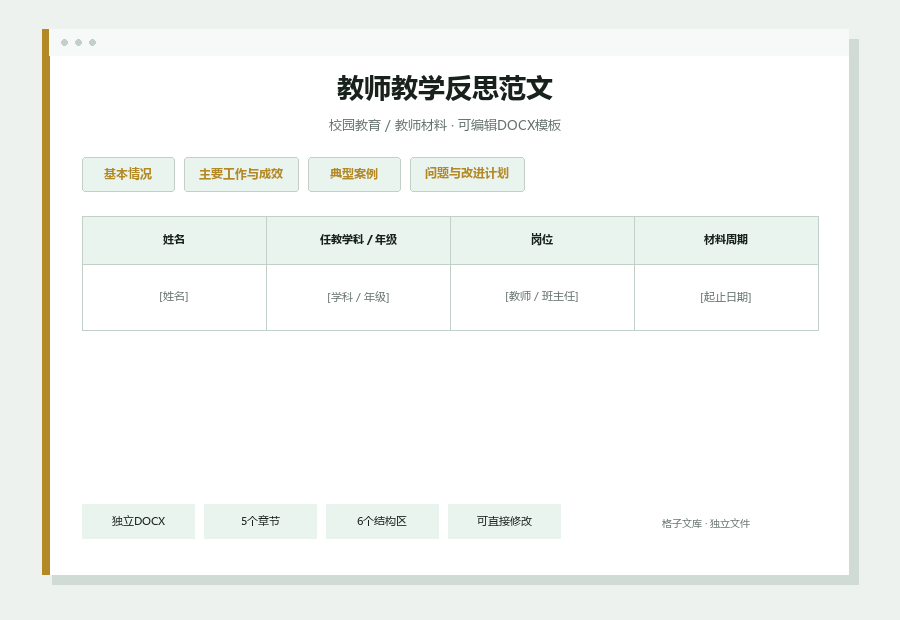The width and height of the screenshot is (900, 620).
Task: Click the 格子文库 · 独立文件 footer text
Action: tap(705, 524)
